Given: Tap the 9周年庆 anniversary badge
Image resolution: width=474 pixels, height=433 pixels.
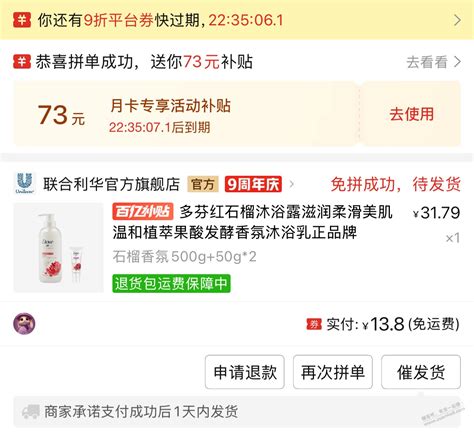Looking at the screenshot, I should [x=253, y=184].
